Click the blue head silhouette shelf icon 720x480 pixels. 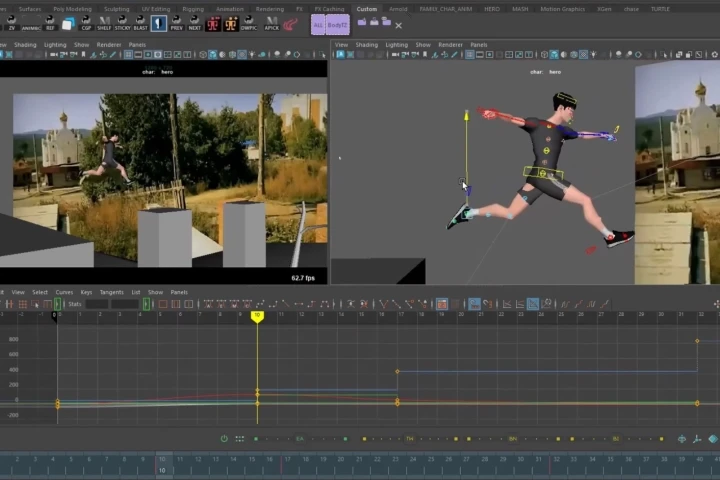coord(158,23)
